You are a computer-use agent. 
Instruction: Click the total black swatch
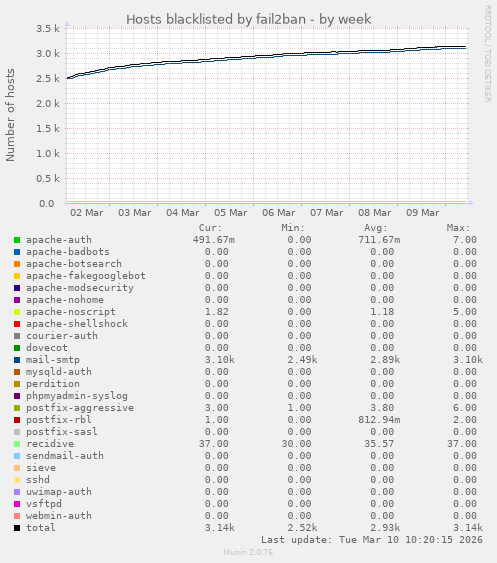coord(17,528)
